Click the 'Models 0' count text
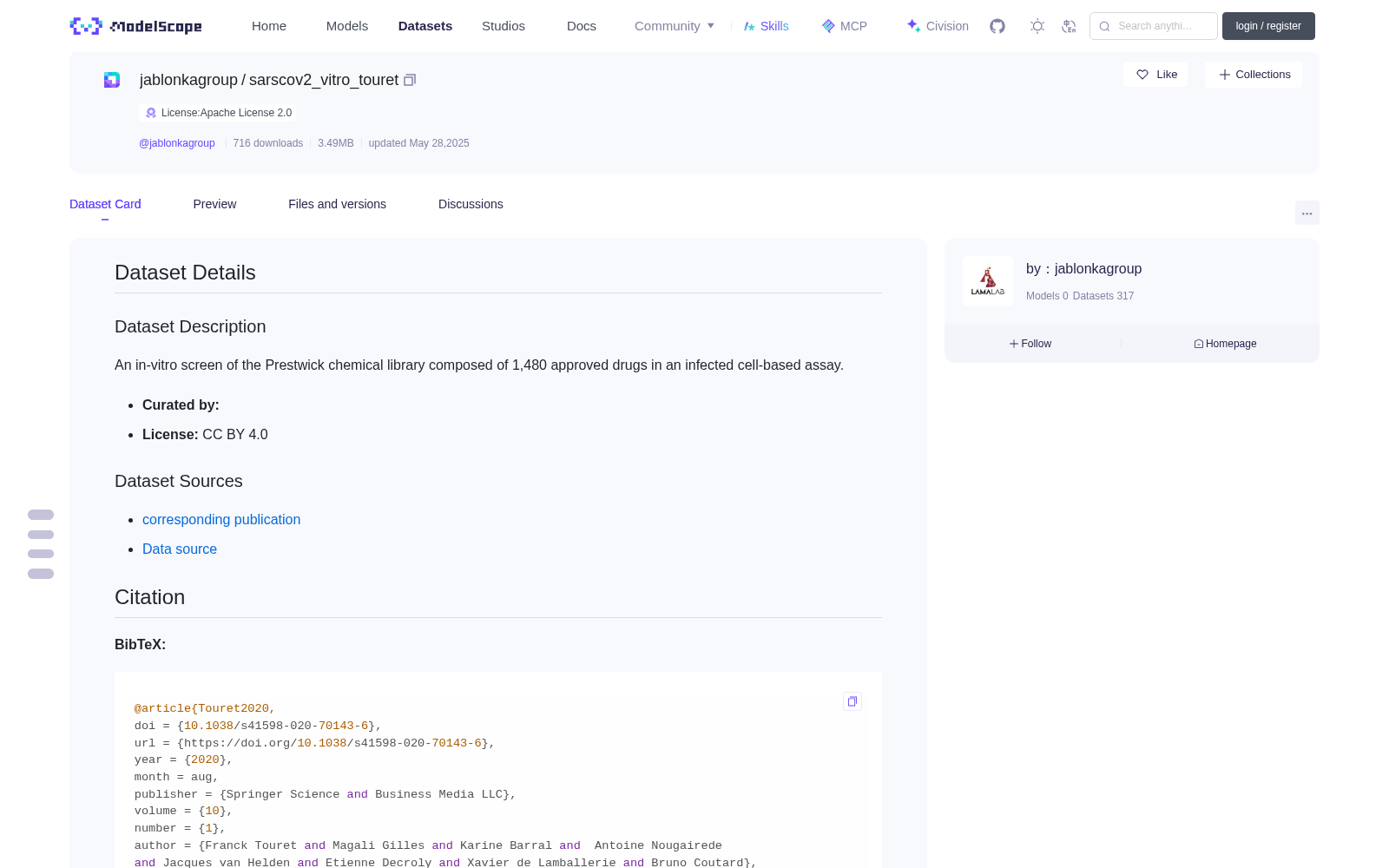This screenshot has width=1389, height=868. click(x=1047, y=296)
